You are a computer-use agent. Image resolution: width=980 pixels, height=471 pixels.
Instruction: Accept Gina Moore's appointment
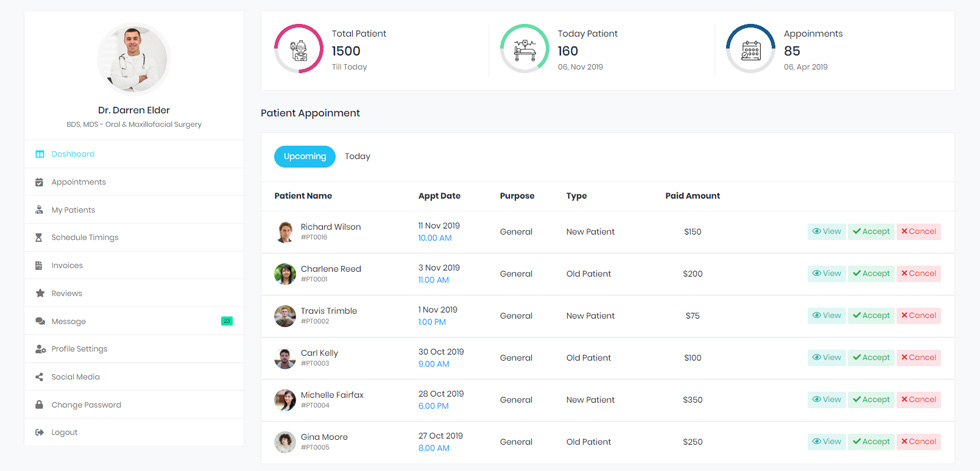pos(871,442)
